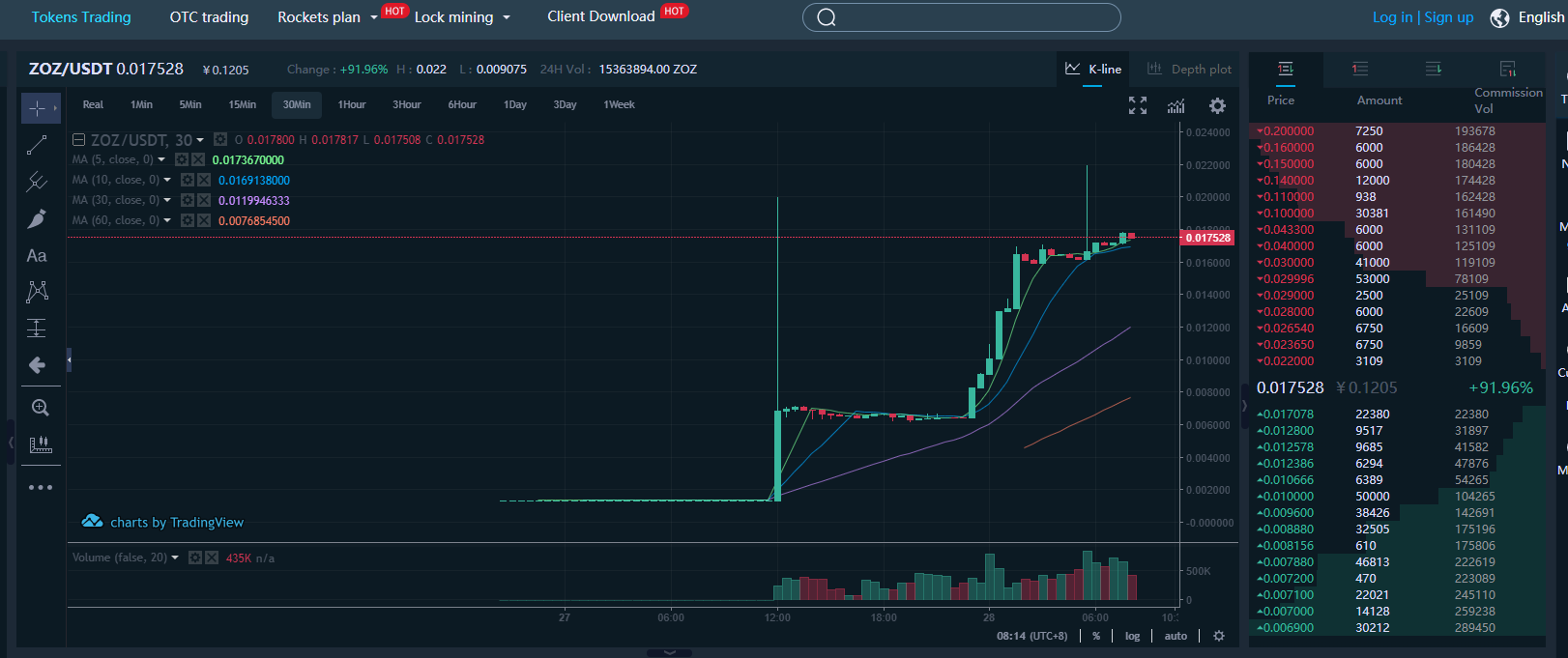Screen dimensions: 1568x658
Task: Select the 1Hour timeframe
Action: click(x=352, y=104)
